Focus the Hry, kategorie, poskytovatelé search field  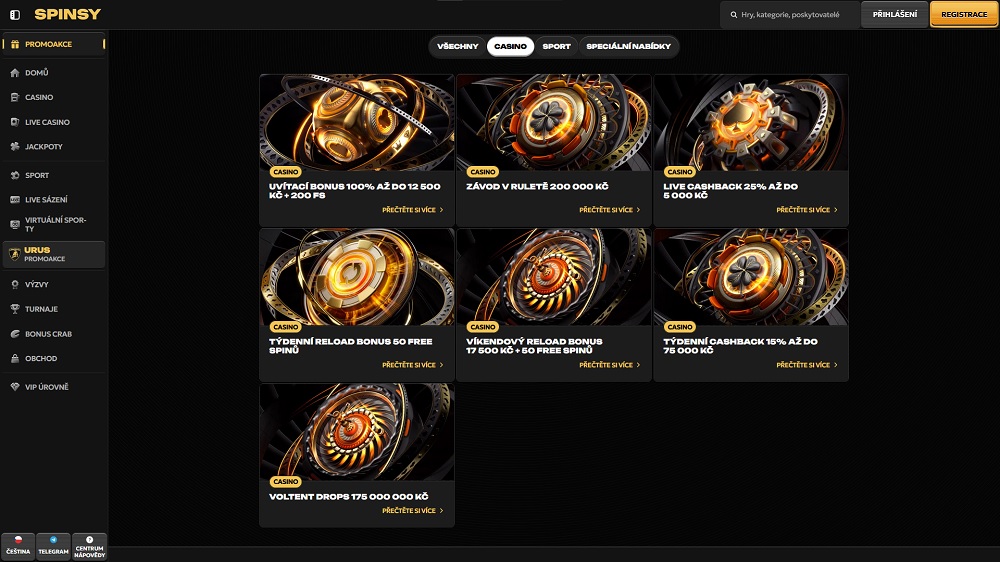[x=790, y=15]
